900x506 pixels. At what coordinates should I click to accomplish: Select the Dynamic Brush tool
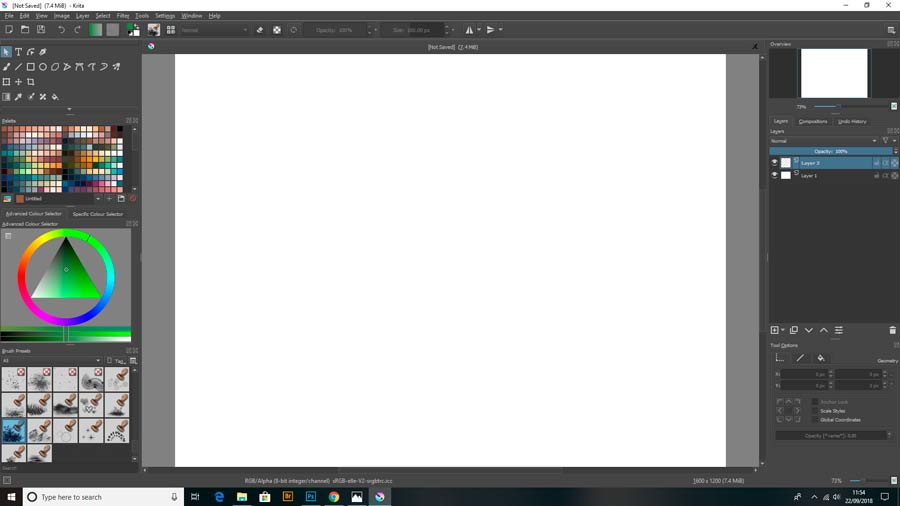pyautogui.click(x=104, y=67)
